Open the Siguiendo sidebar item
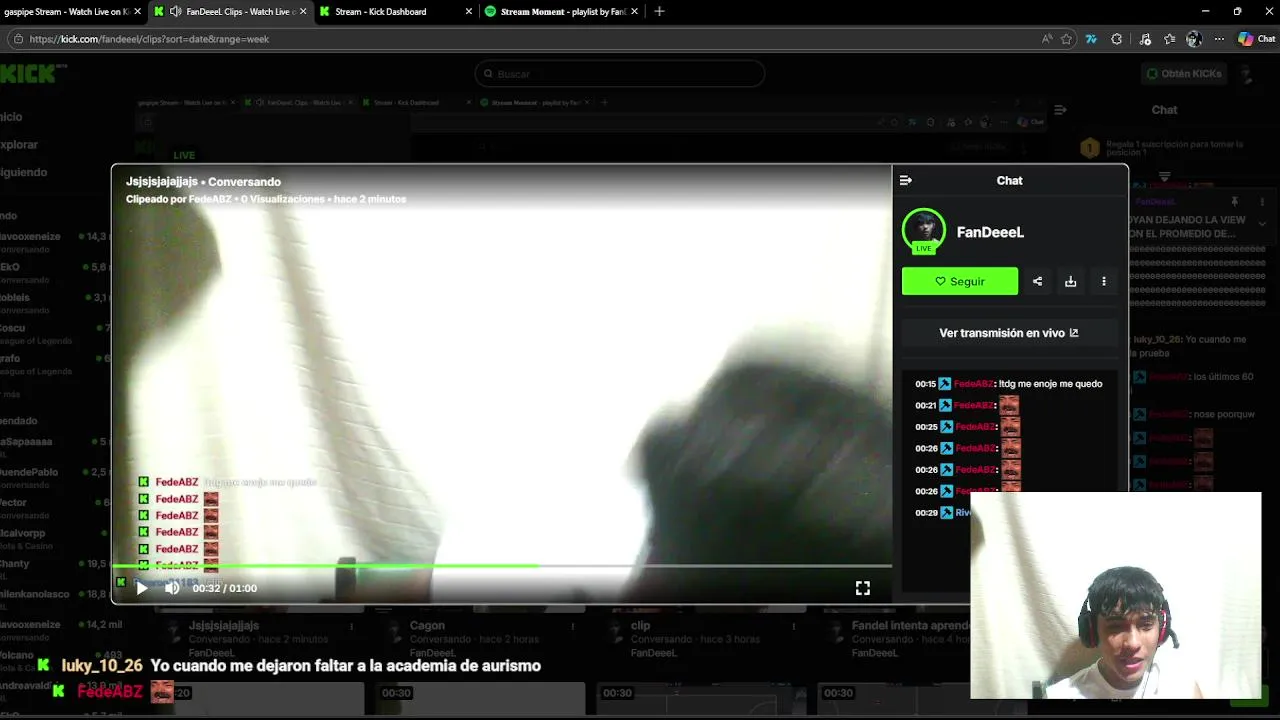The image size is (1280, 720). point(24,172)
